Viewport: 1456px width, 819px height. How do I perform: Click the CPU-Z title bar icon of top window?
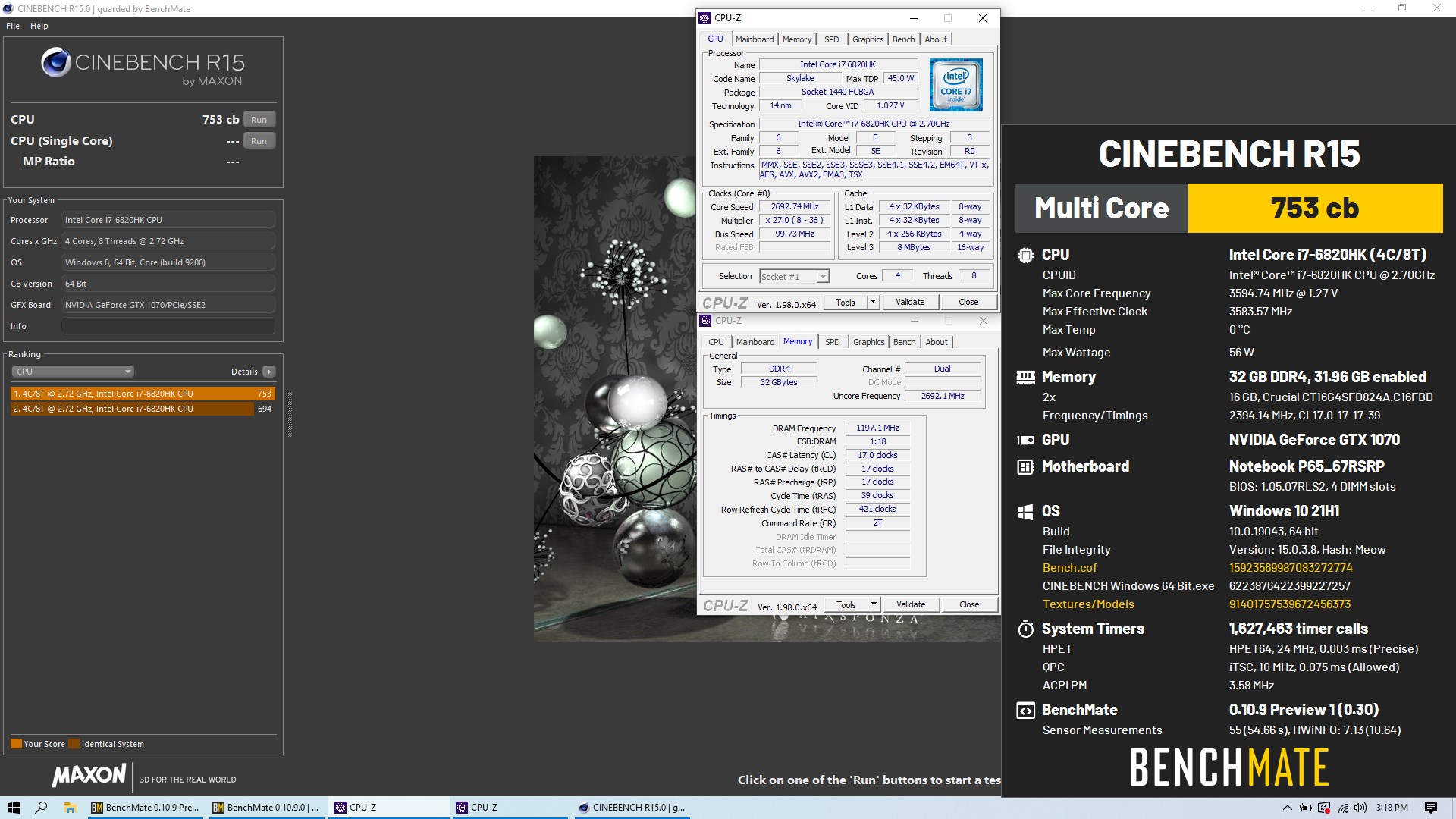tap(704, 18)
